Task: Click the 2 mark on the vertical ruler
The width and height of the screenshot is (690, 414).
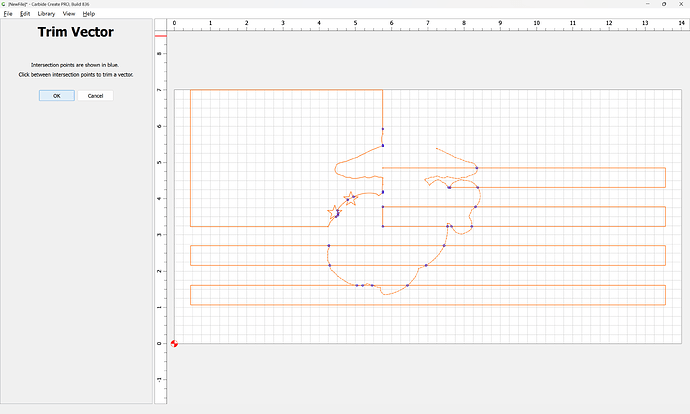Action: click(160, 271)
